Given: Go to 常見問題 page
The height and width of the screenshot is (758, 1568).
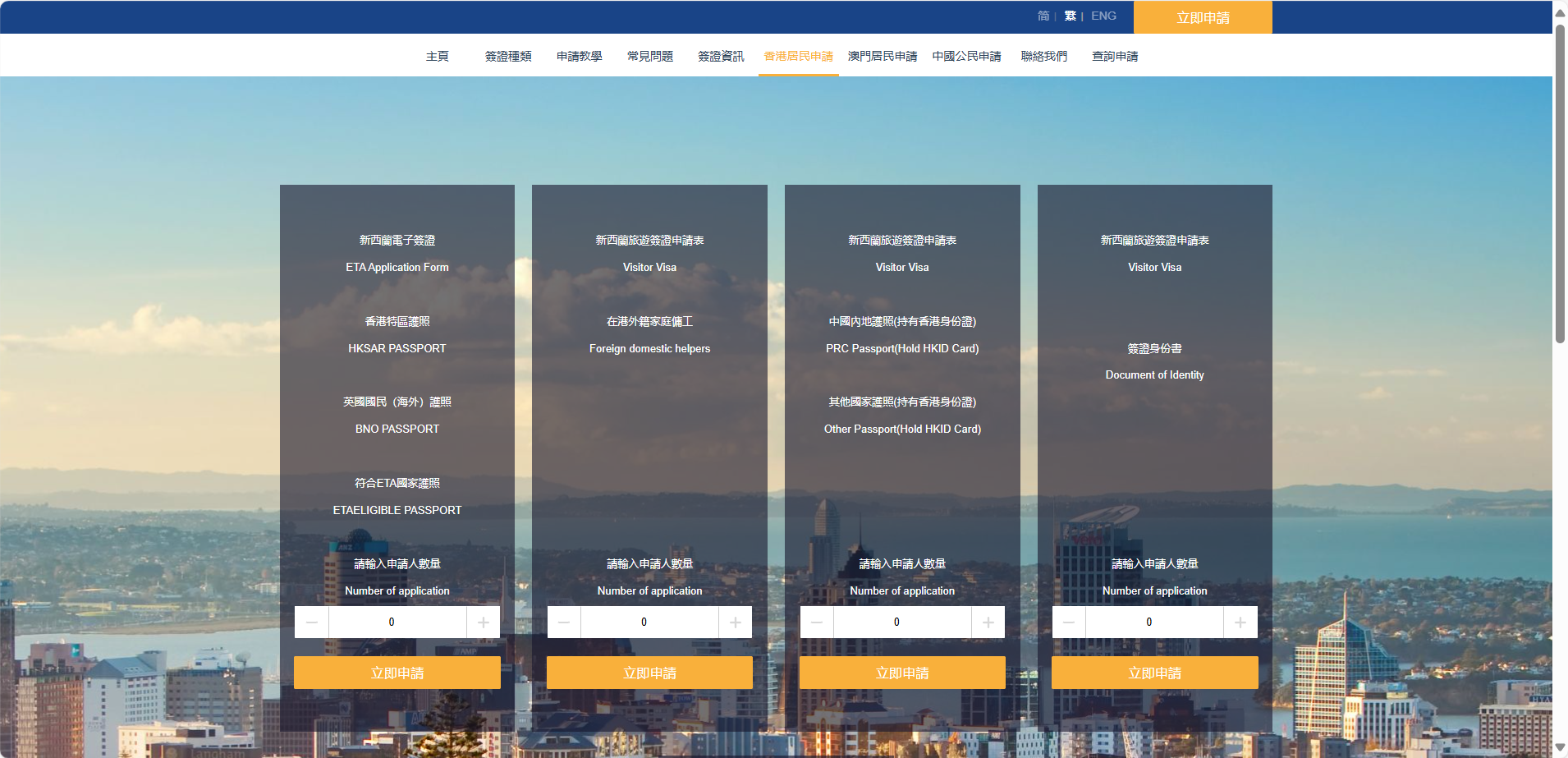Looking at the screenshot, I should click(650, 56).
